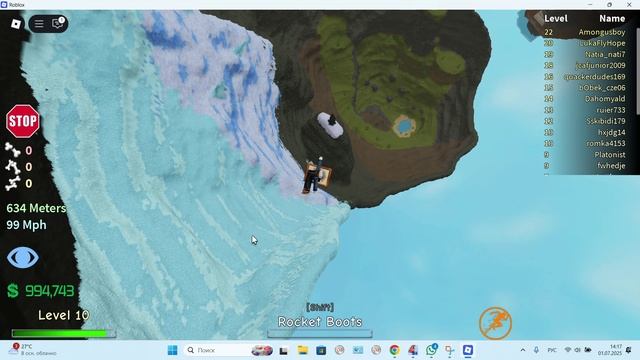Select player hxjdg14 in leaderboard
Viewport: 640px width, 360px height.
point(611,132)
